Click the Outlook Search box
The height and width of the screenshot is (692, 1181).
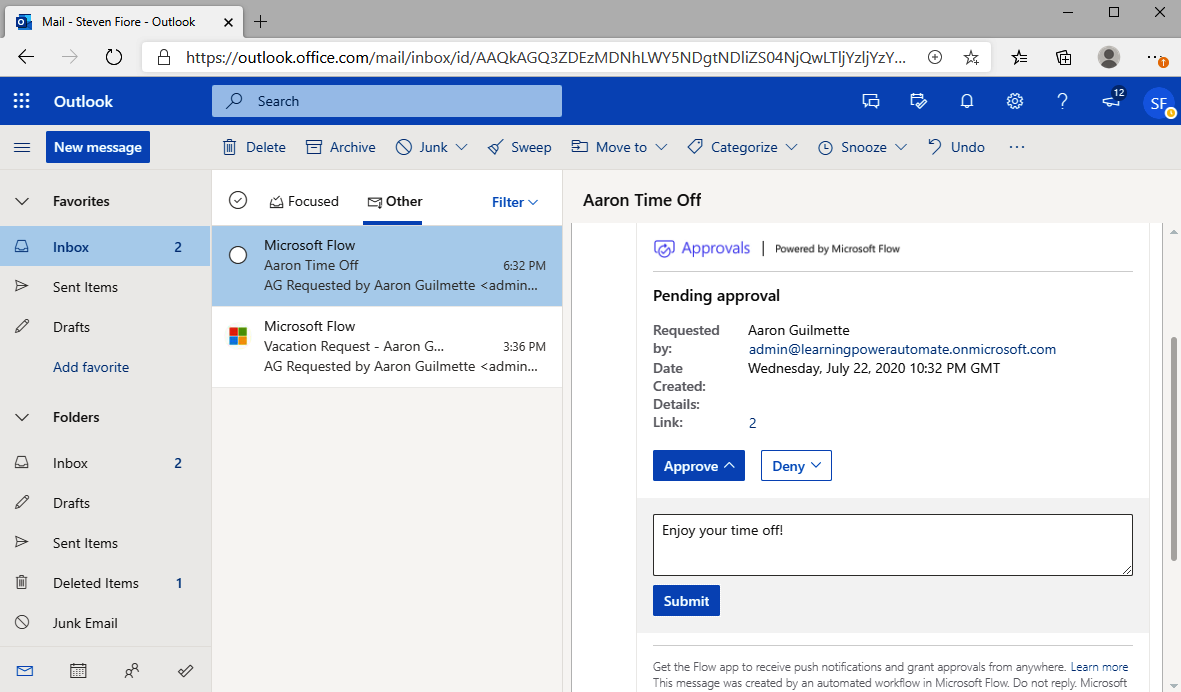(x=386, y=101)
